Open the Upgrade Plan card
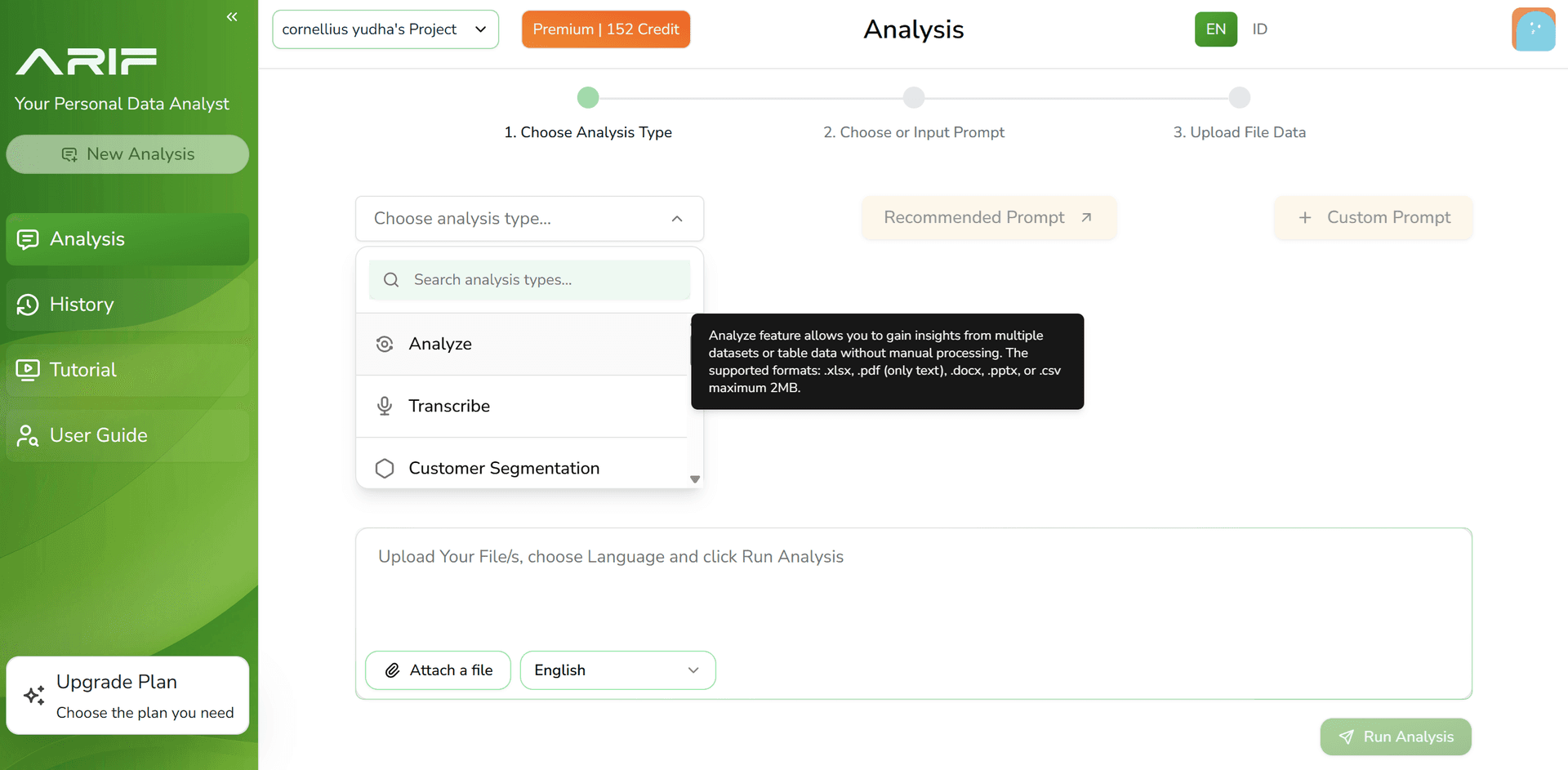 coord(127,696)
